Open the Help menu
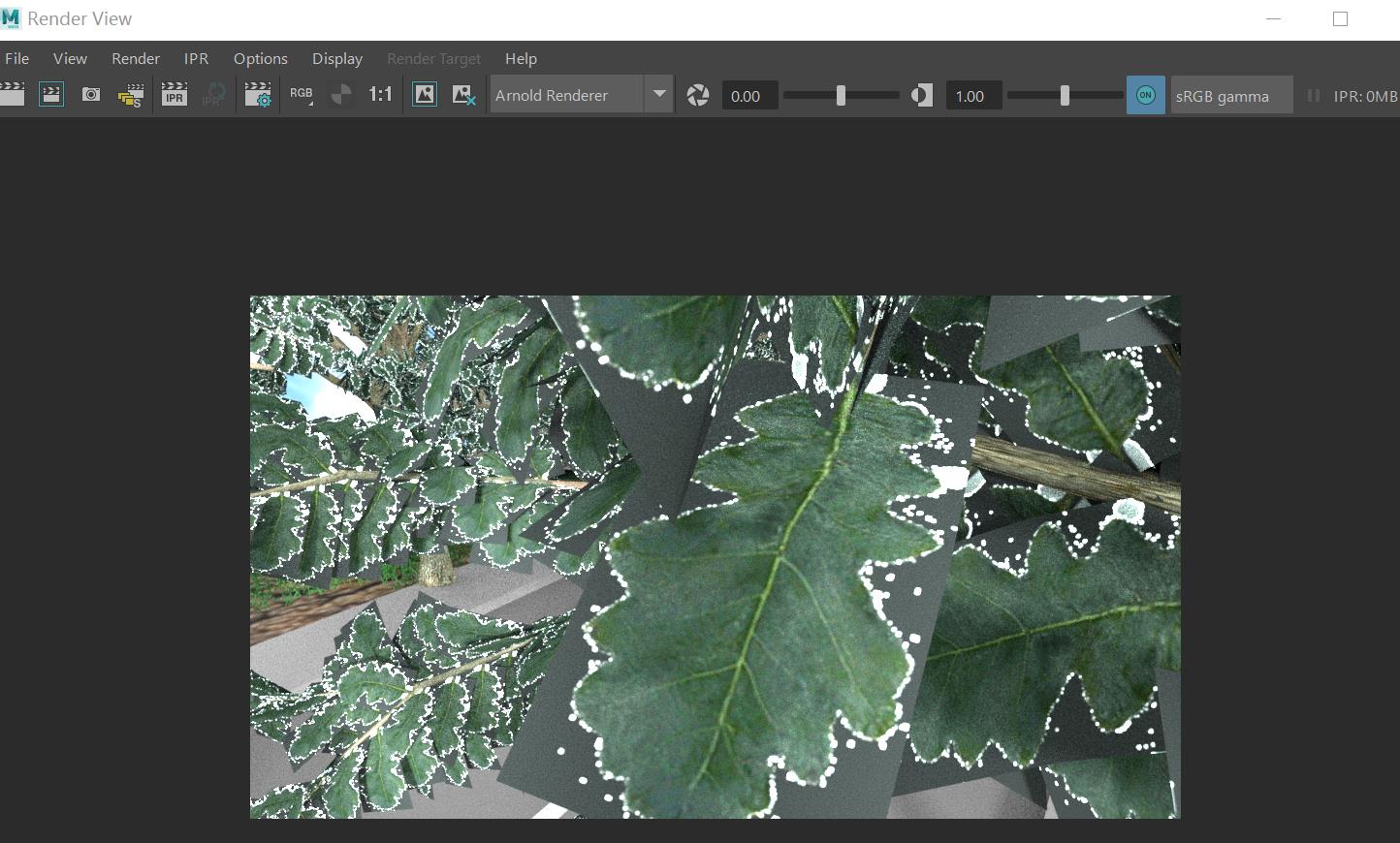Image resolution: width=1400 pixels, height=843 pixels. [521, 58]
